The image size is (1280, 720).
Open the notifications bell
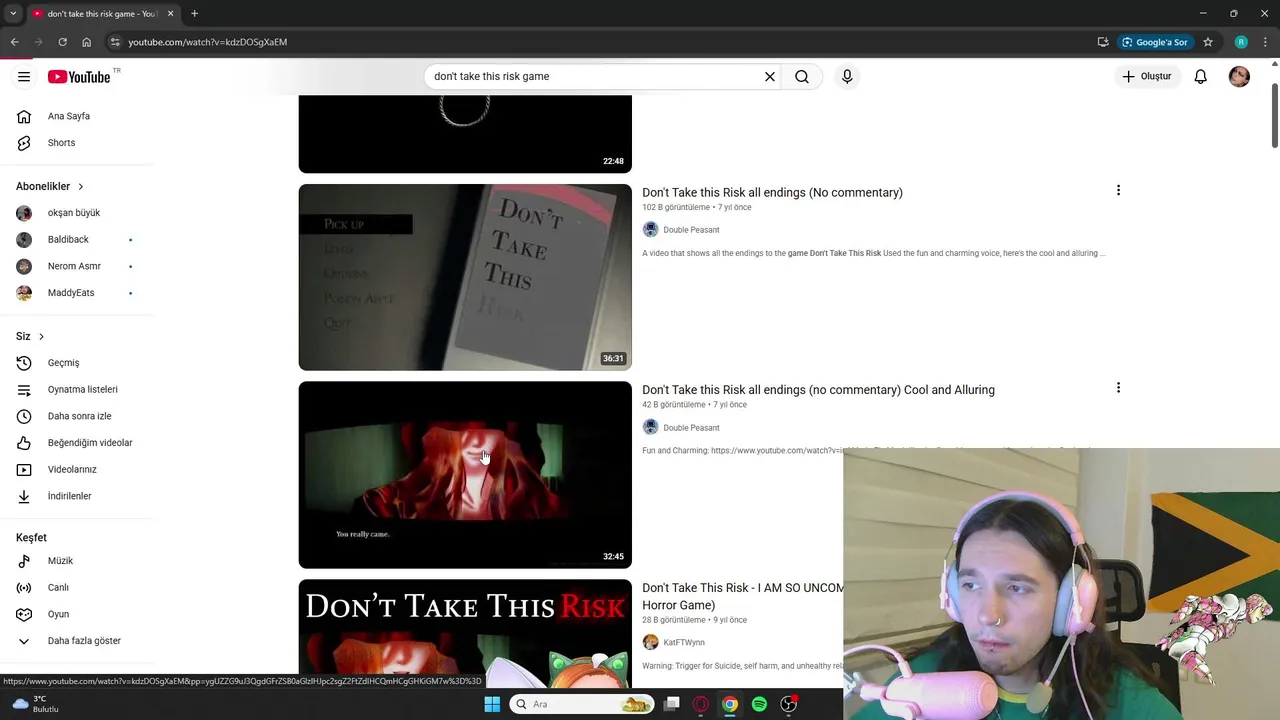1201,77
